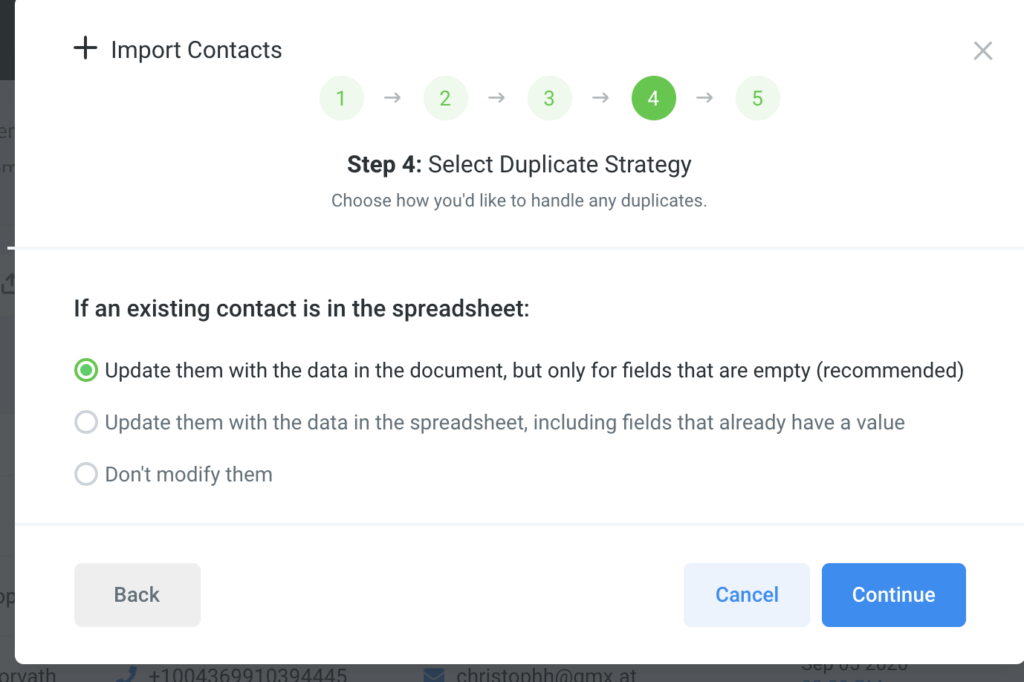This screenshot has height=682, width=1024.
Task: Skip ahead to step 5 circle
Action: point(757,99)
